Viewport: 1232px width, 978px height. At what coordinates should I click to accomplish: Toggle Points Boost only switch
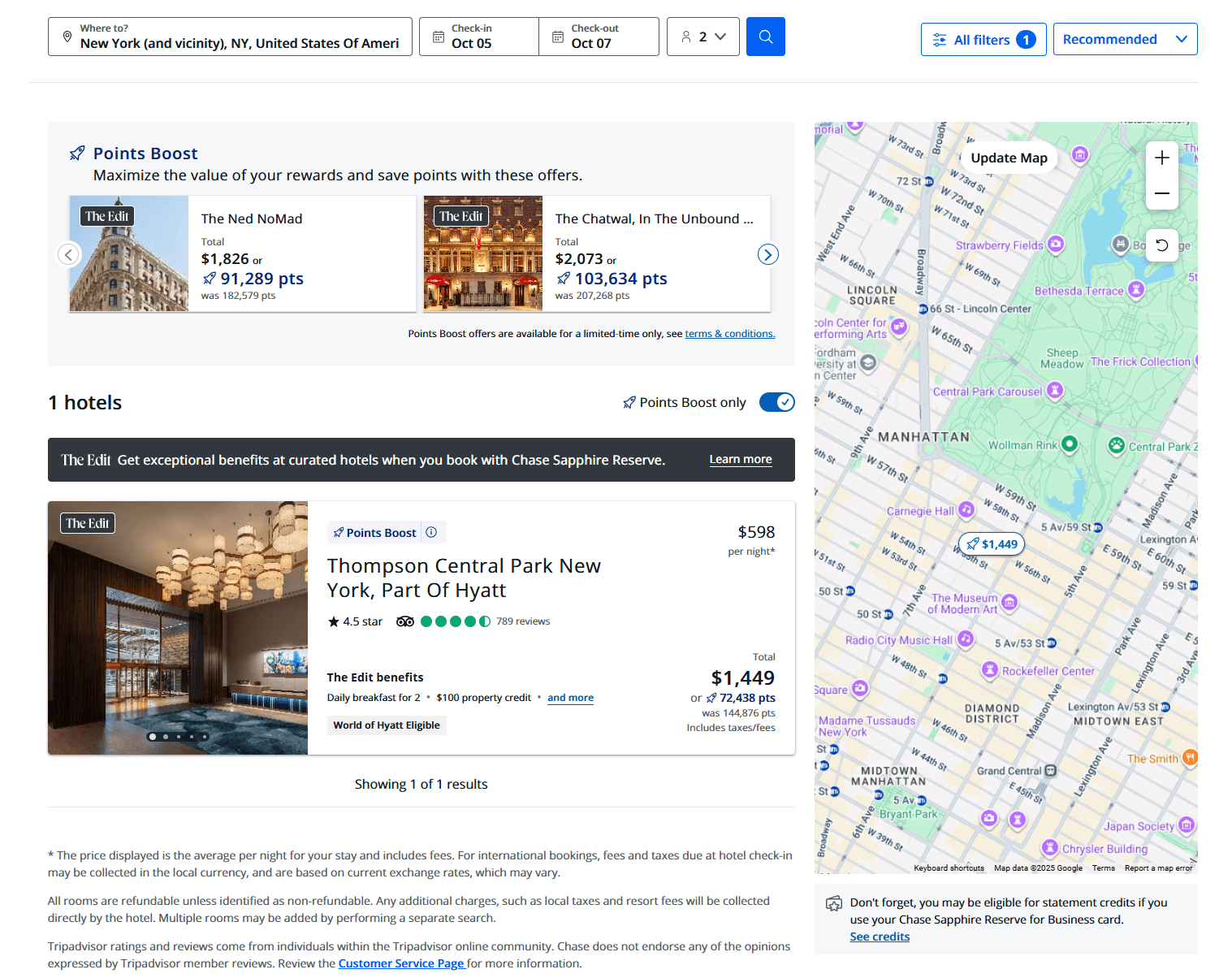point(776,402)
